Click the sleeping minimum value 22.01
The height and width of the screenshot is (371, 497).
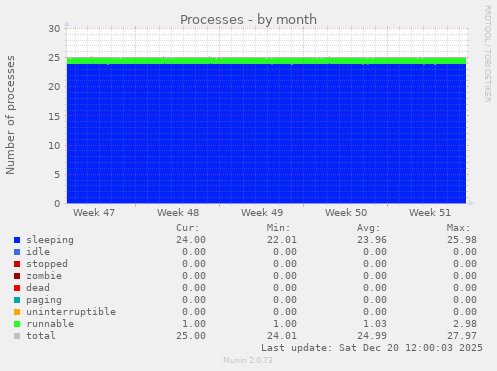pos(282,240)
